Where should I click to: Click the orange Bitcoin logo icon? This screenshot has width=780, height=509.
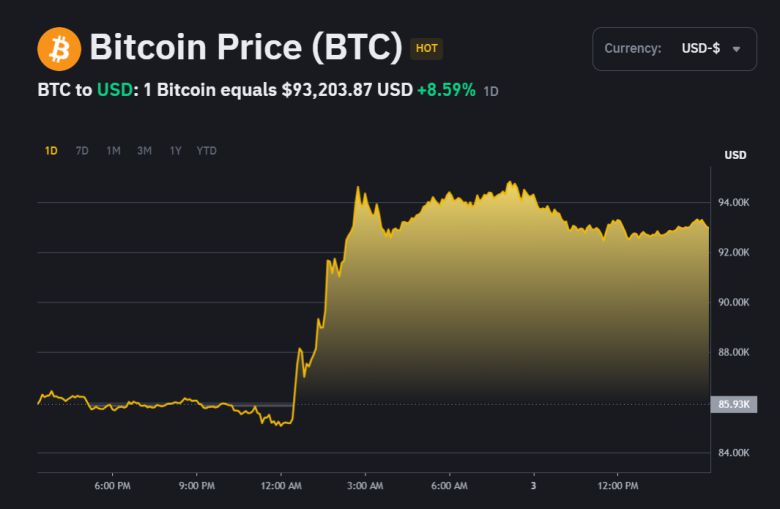[x=59, y=49]
